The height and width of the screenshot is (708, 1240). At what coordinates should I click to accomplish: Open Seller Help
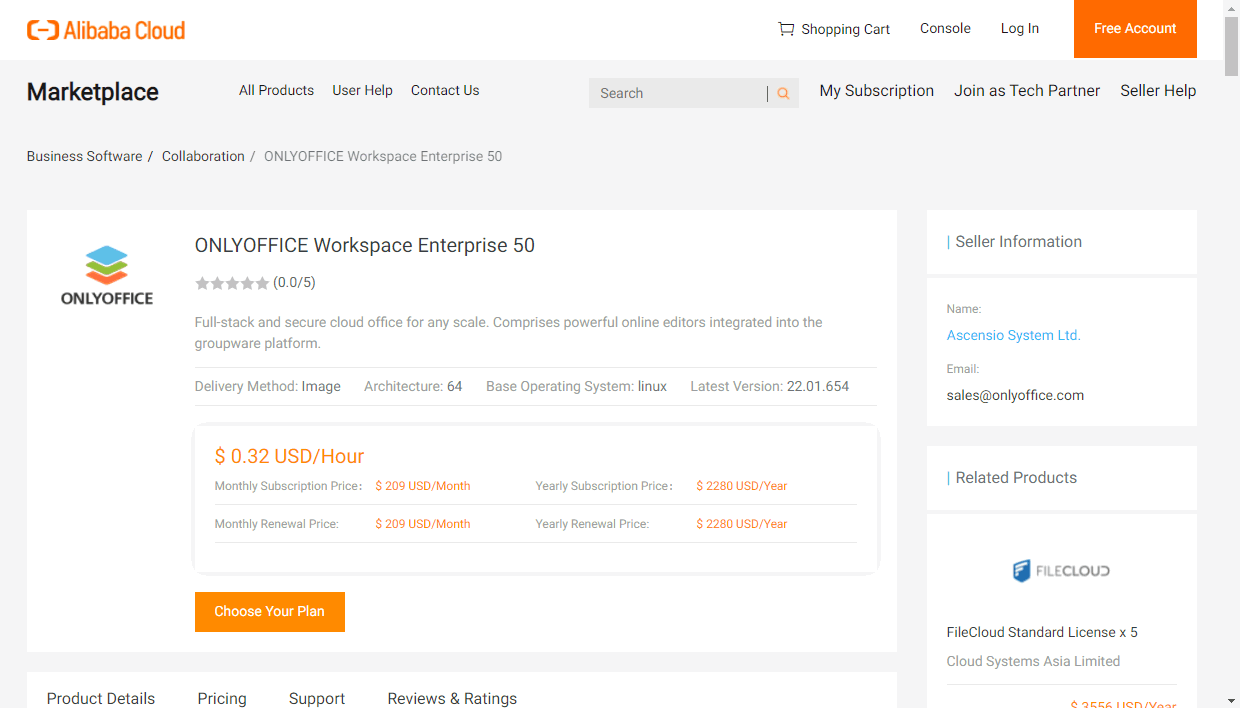(1158, 90)
